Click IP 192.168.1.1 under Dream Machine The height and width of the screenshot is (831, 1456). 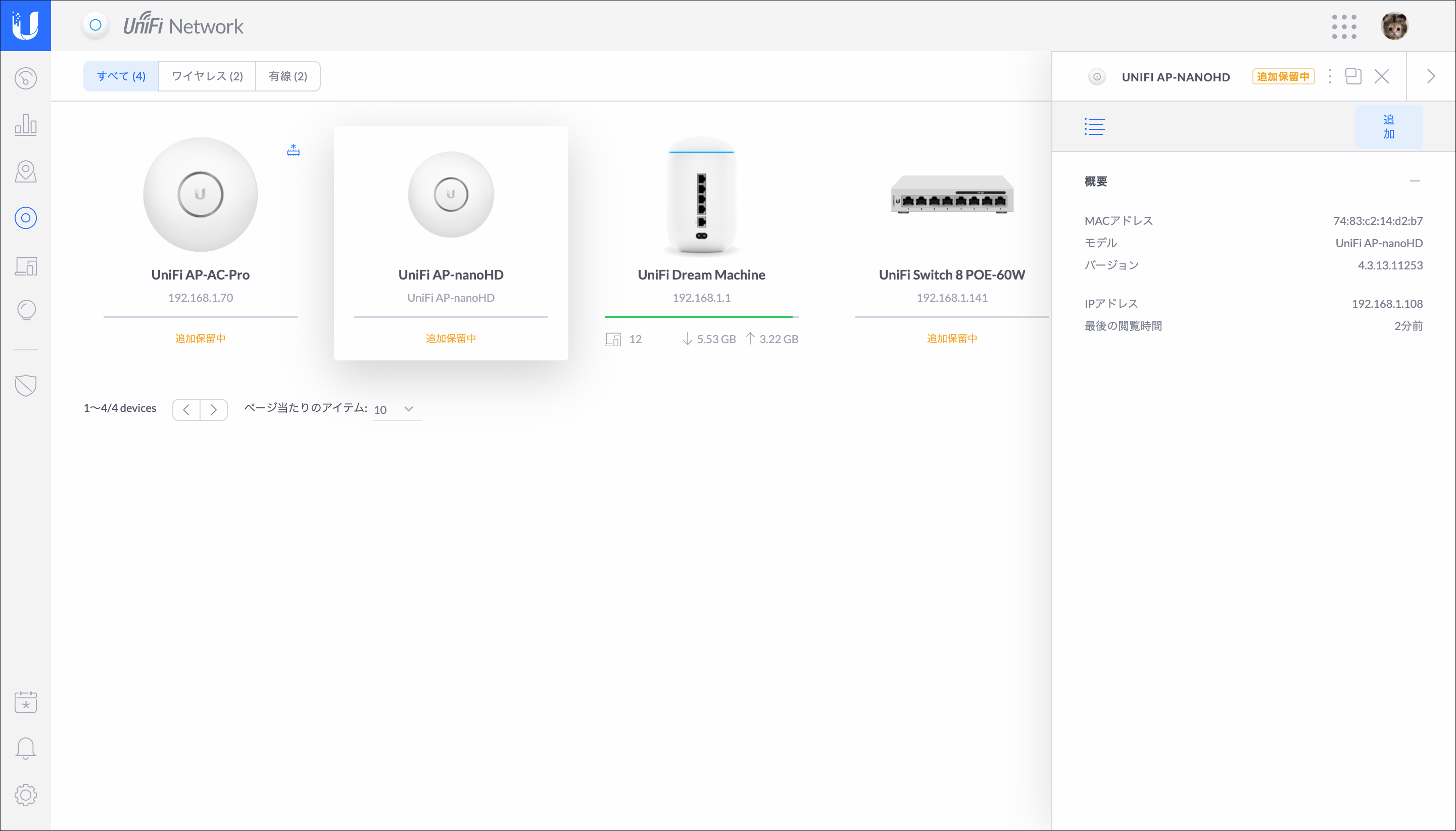click(x=702, y=297)
